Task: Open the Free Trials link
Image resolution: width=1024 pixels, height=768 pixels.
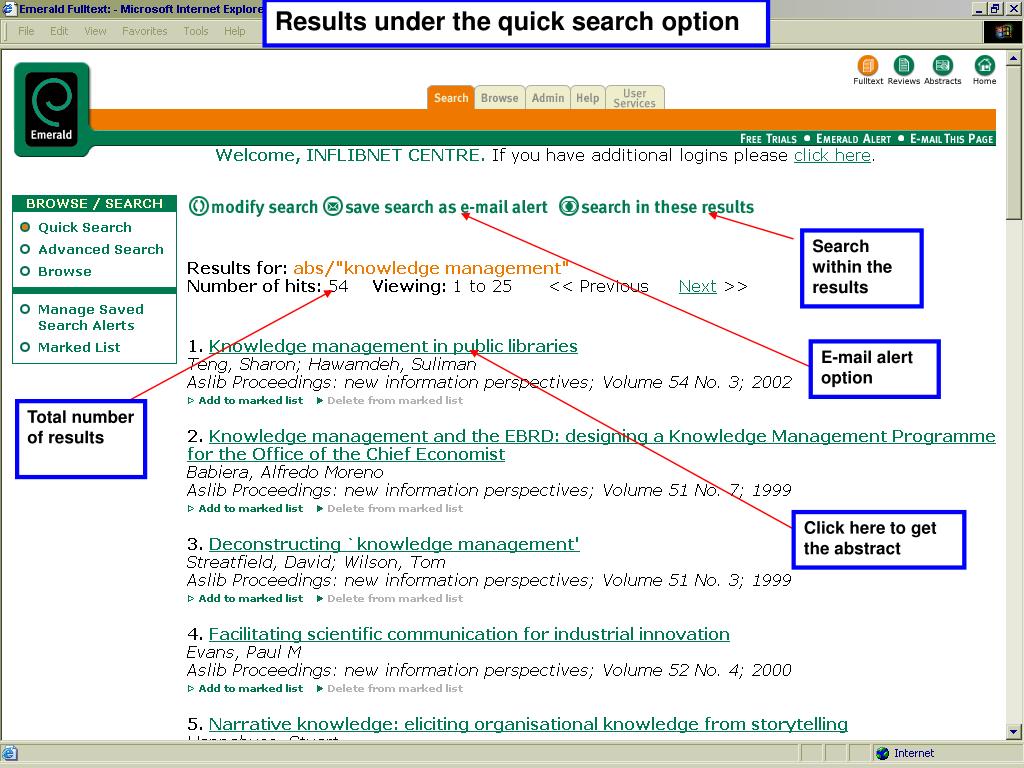Action: point(768,138)
